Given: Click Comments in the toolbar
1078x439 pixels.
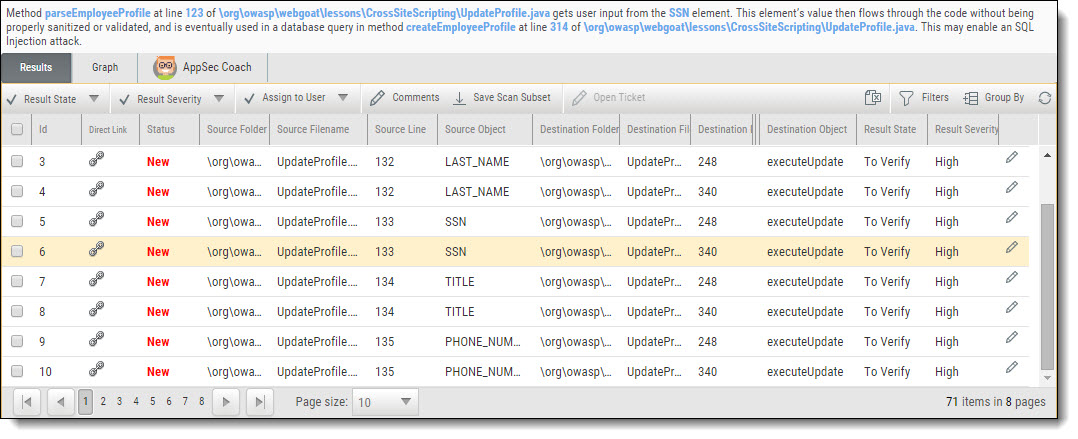Looking at the screenshot, I should (404, 98).
